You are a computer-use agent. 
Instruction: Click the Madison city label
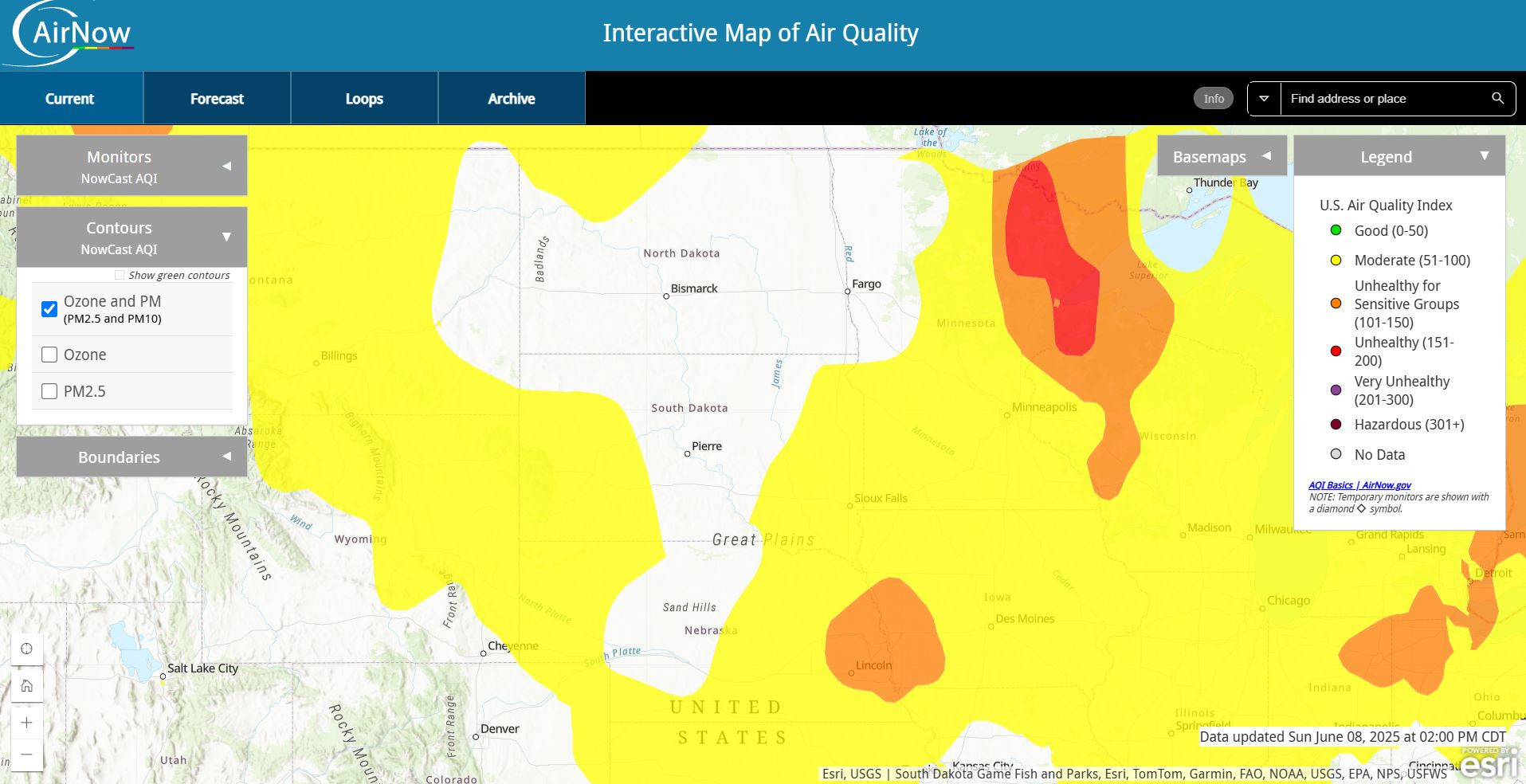coord(1209,527)
